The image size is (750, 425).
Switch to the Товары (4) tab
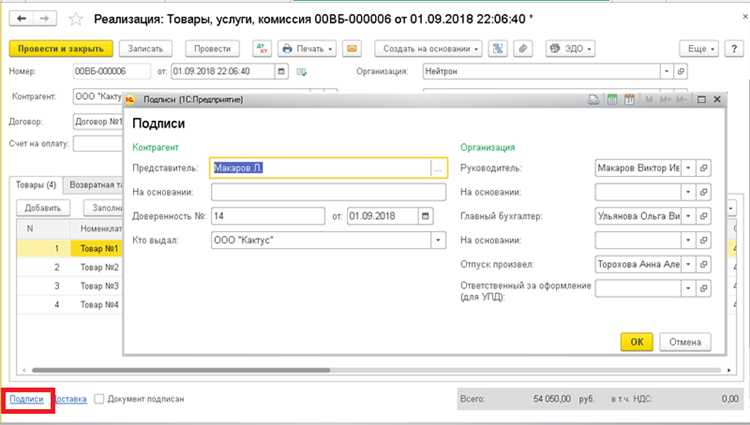click(36, 185)
